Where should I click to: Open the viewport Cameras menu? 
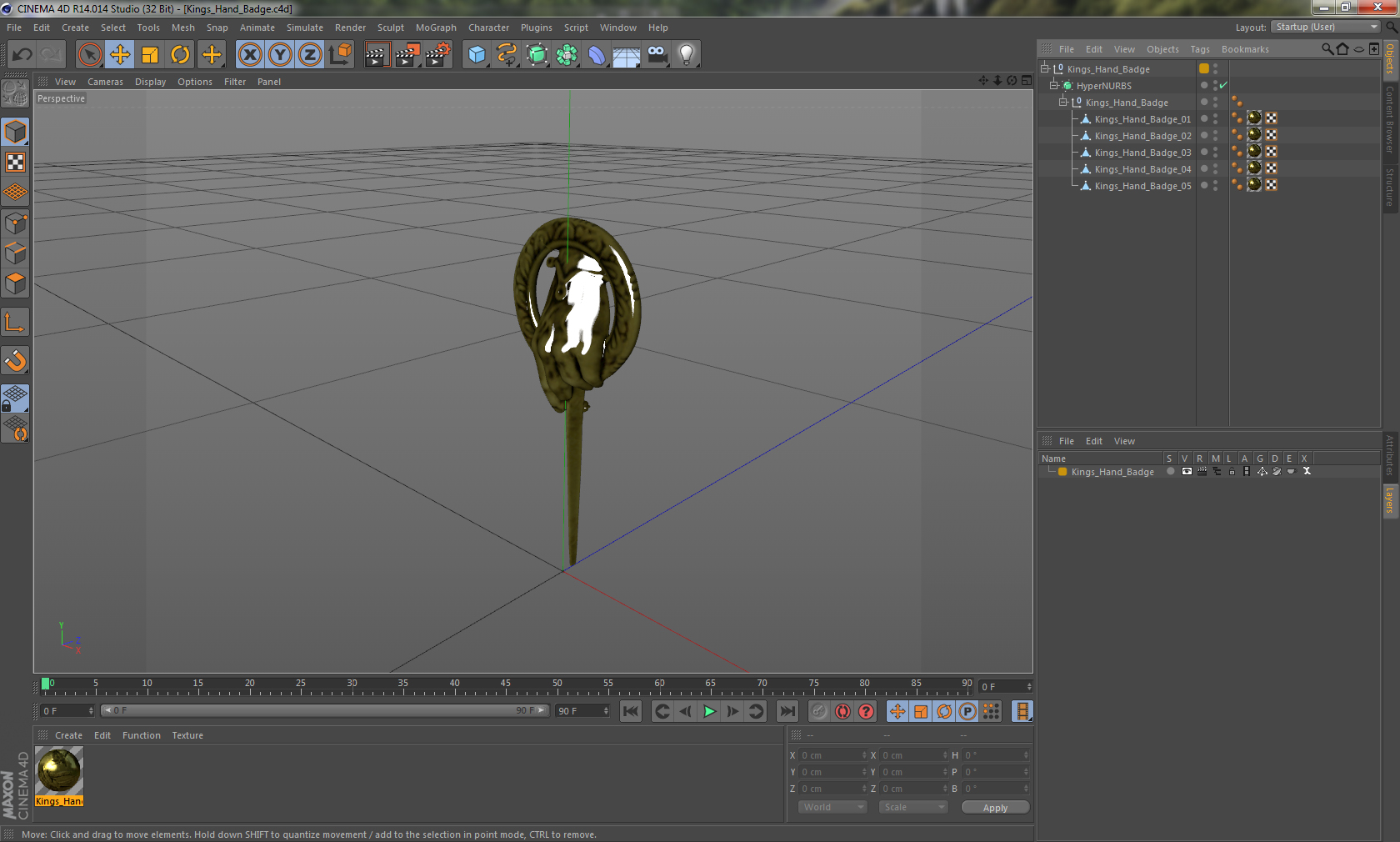click(x=105, y=82)
